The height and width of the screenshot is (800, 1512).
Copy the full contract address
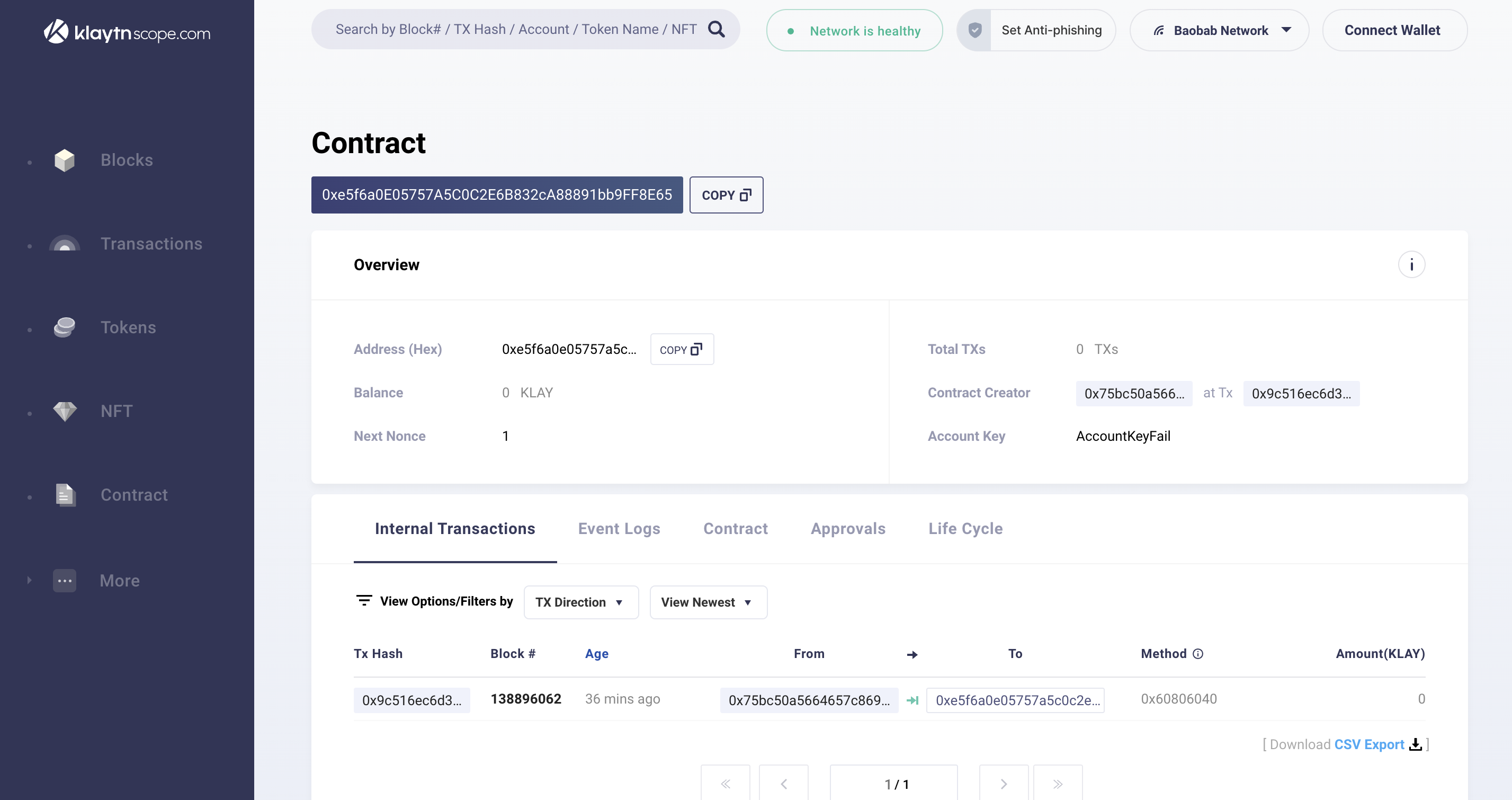coord(726,195)
